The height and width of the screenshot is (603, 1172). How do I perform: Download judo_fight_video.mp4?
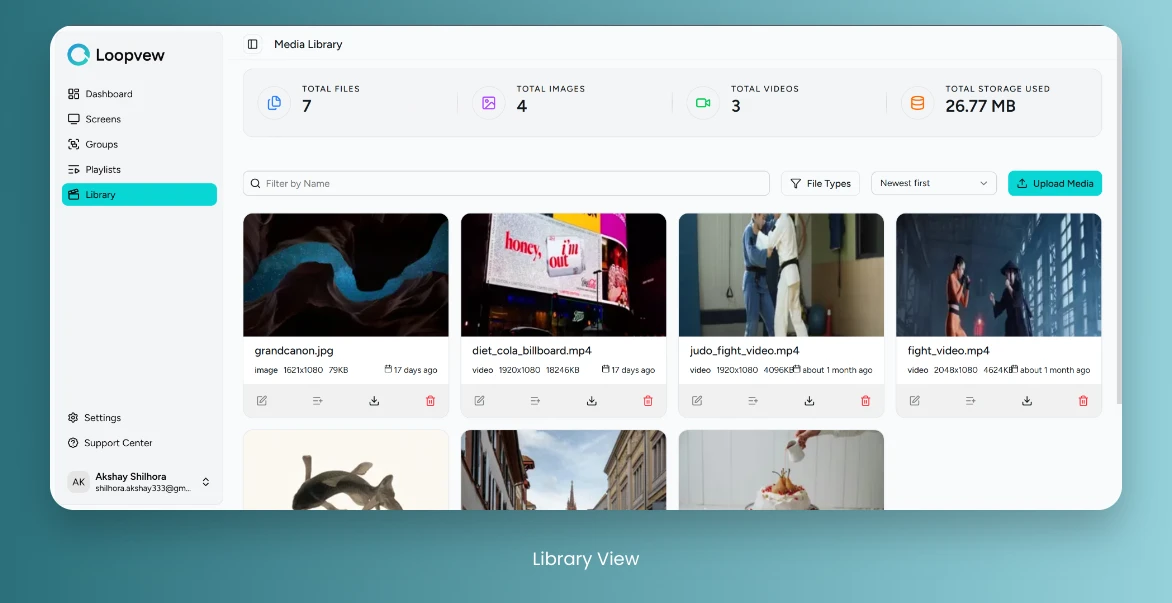pyautogui.click(x=809, y=401)
